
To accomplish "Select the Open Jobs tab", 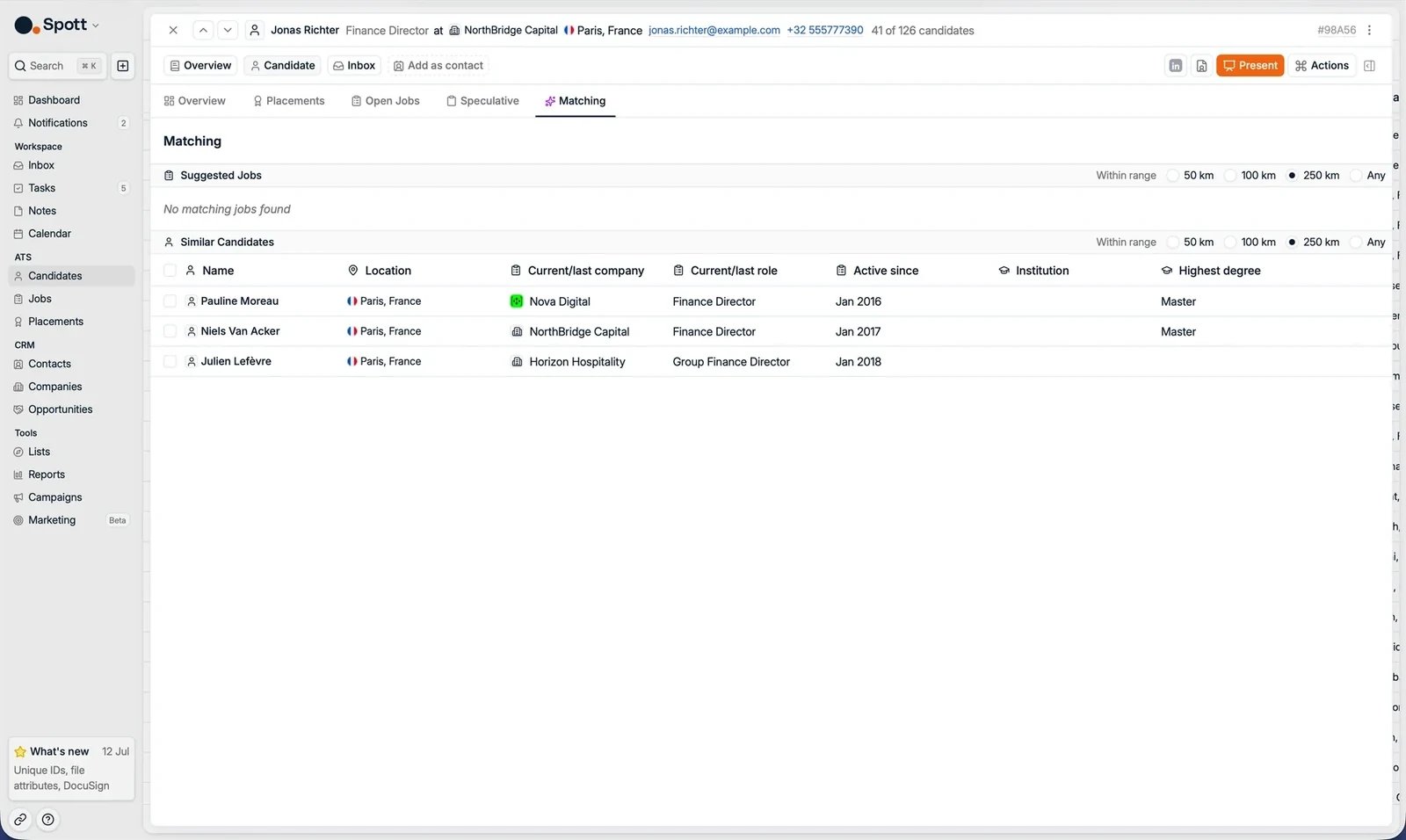I will pyautogui.click(x=386, y=101).
